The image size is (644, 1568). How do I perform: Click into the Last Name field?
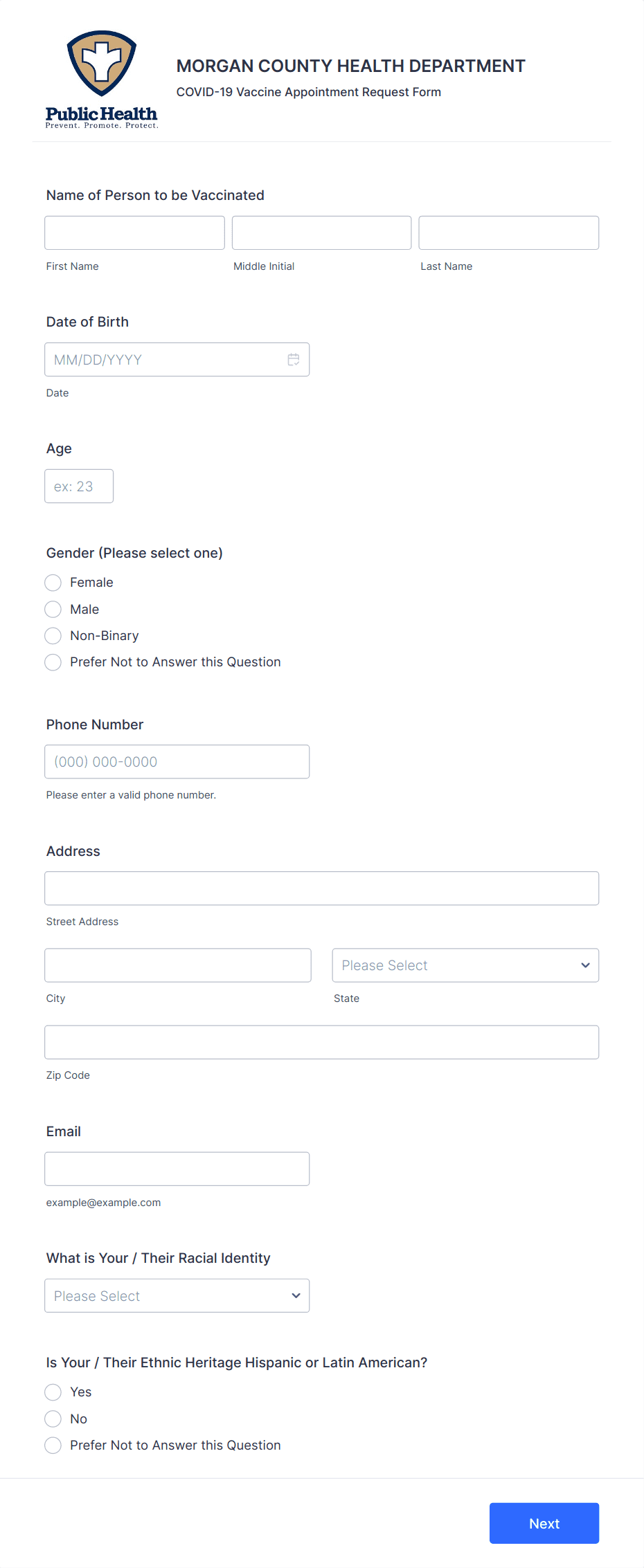[508, 233]
